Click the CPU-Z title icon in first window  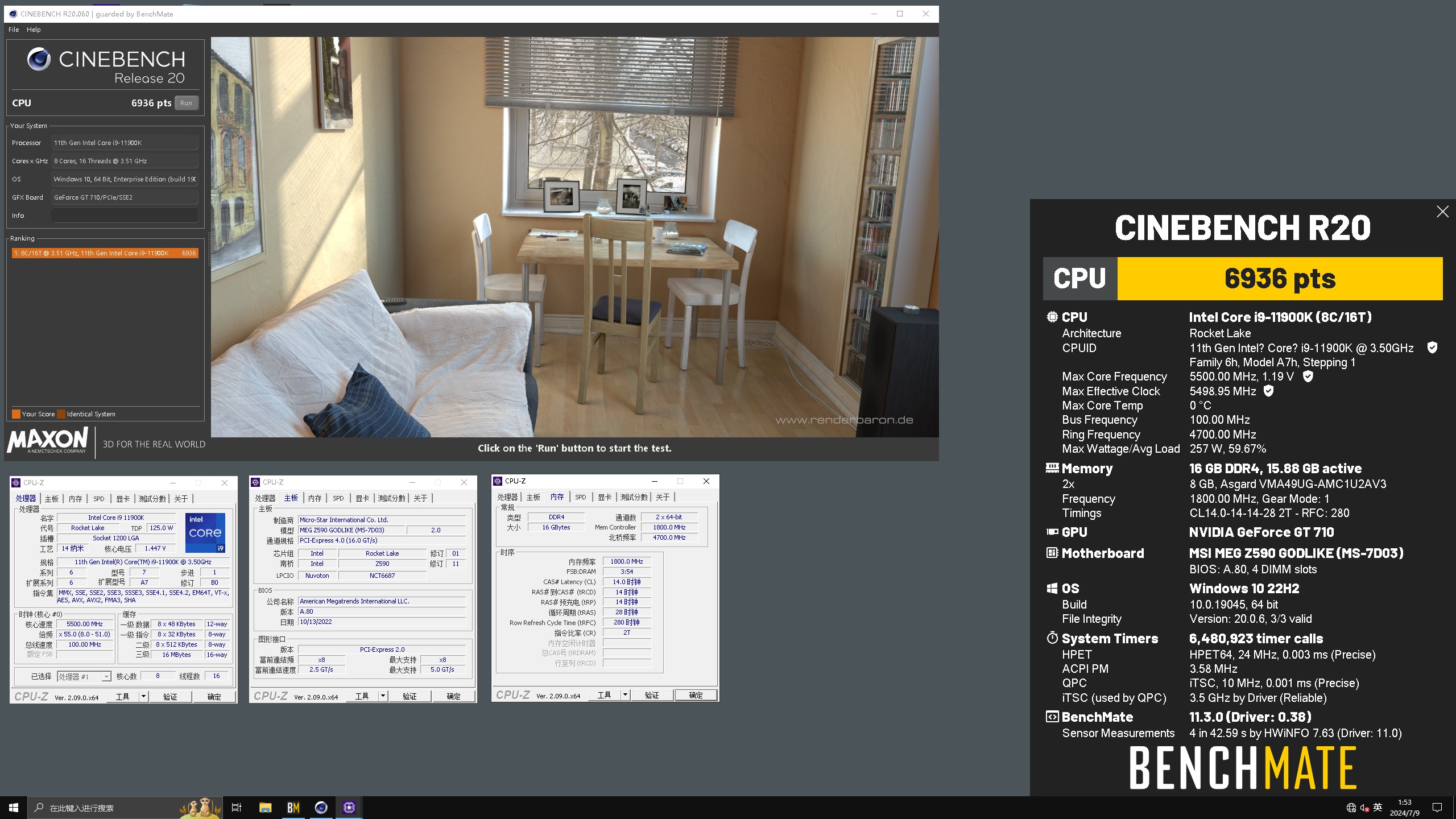16,483
